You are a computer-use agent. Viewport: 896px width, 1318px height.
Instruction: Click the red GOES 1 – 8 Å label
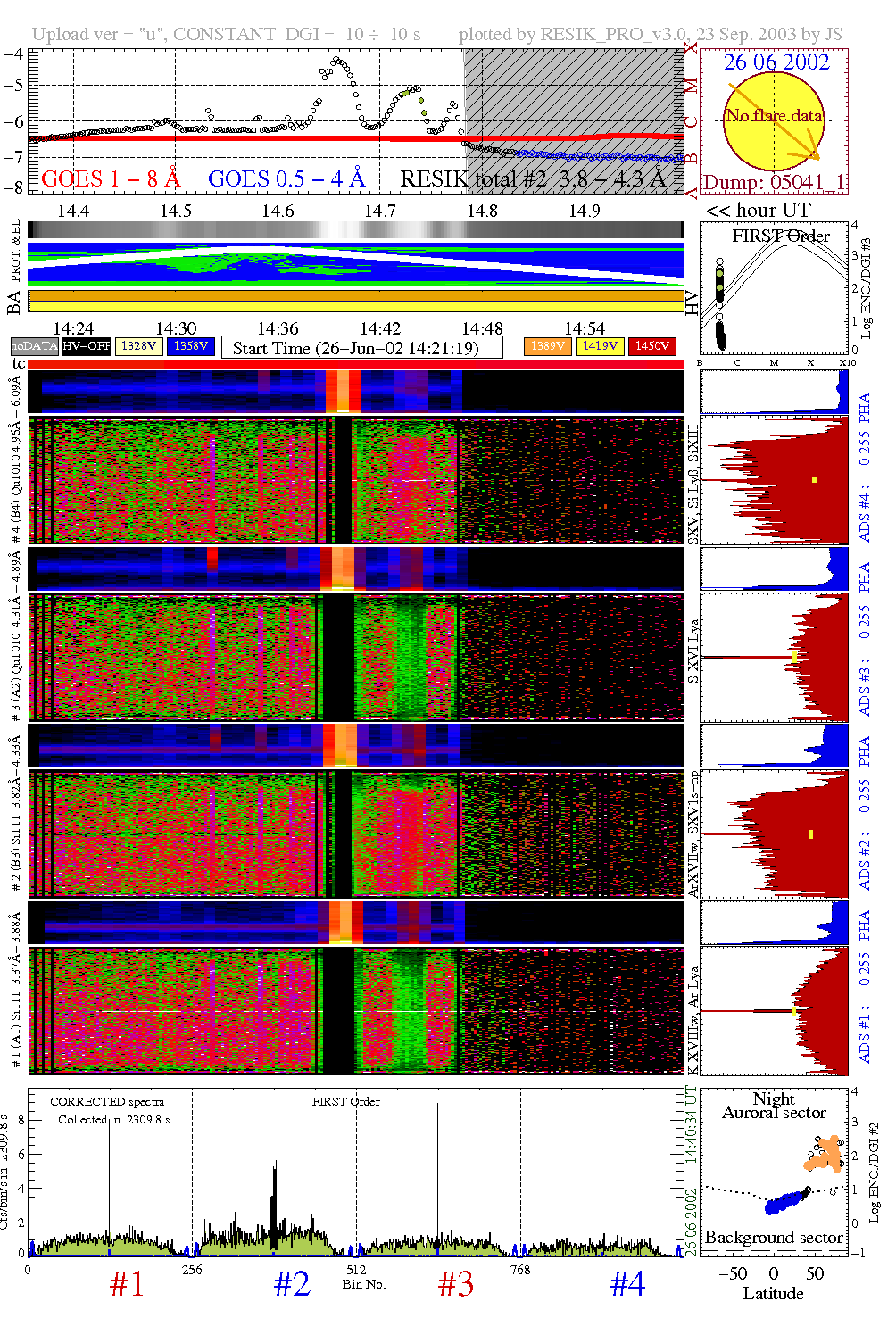point(111,179)
